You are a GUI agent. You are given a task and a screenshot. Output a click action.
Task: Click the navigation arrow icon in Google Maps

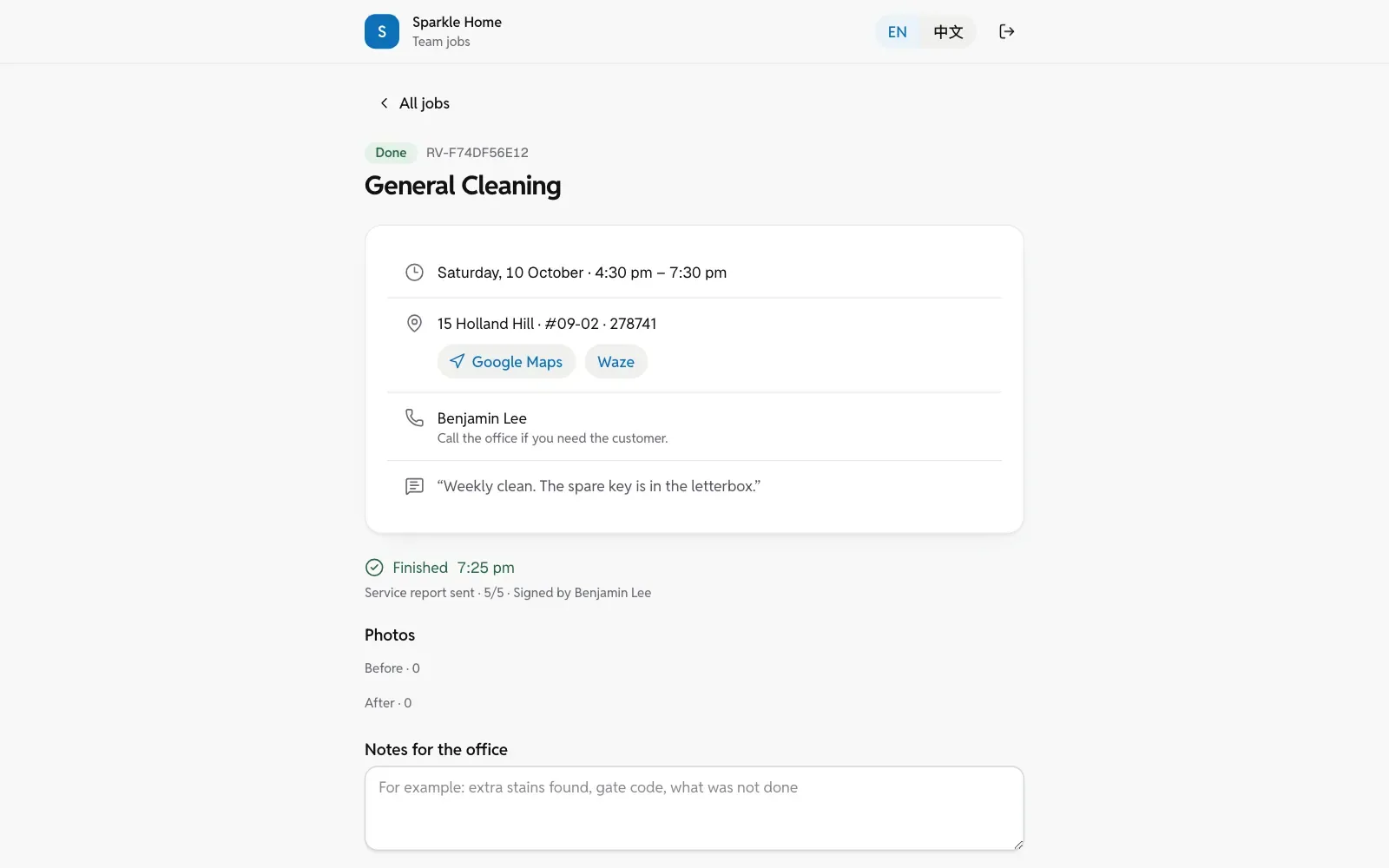pos(458,361)
